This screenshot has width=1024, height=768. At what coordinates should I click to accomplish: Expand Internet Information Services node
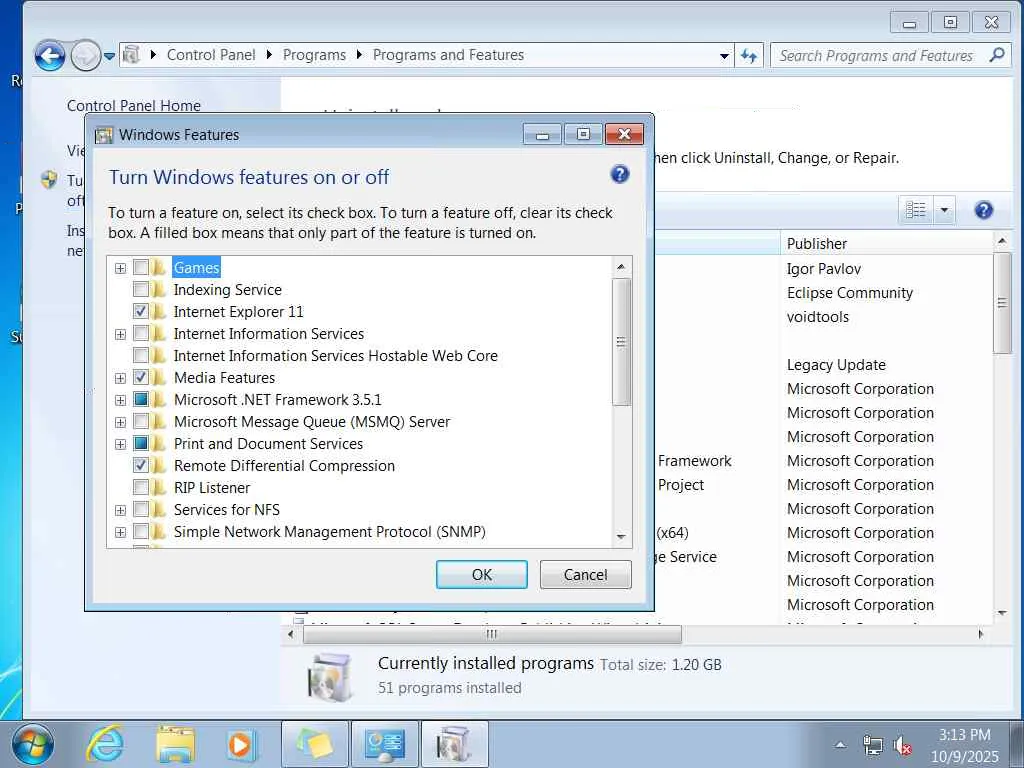coord(120,334)
